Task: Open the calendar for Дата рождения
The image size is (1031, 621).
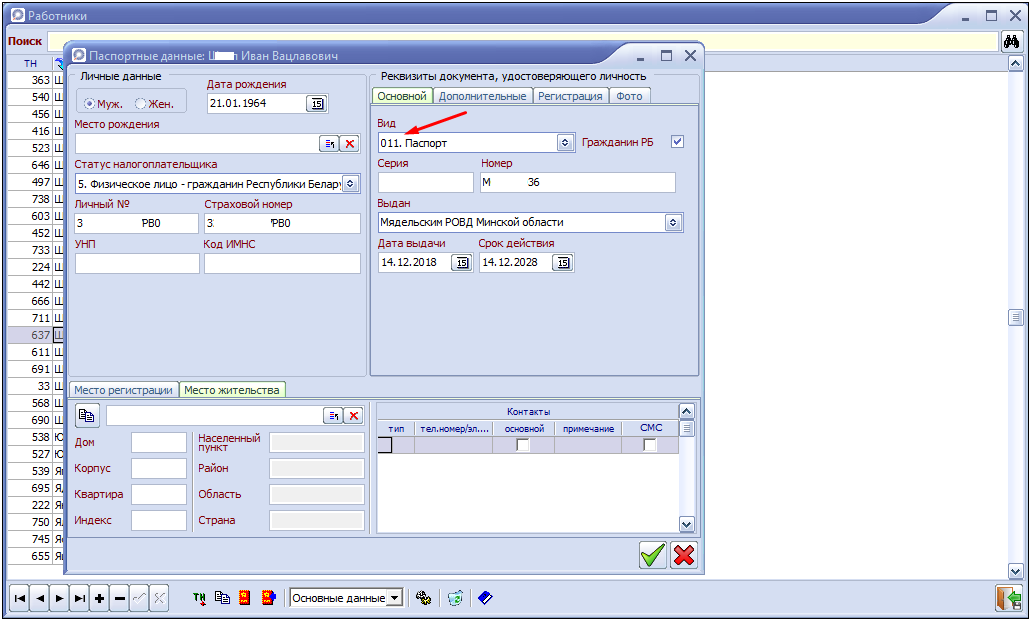Action: [x=317, y=103]
